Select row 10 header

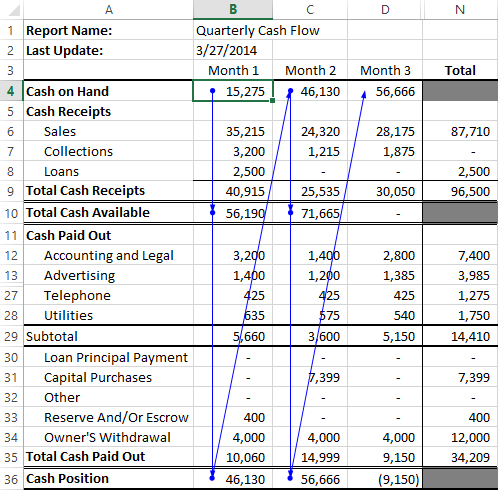[11, 213]
